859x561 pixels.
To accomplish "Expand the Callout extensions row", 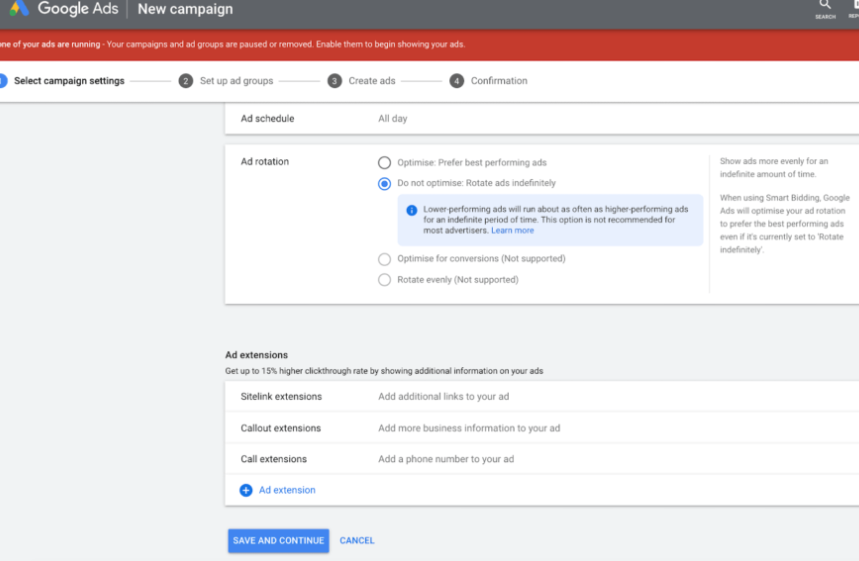I will [x=542, y=428].
